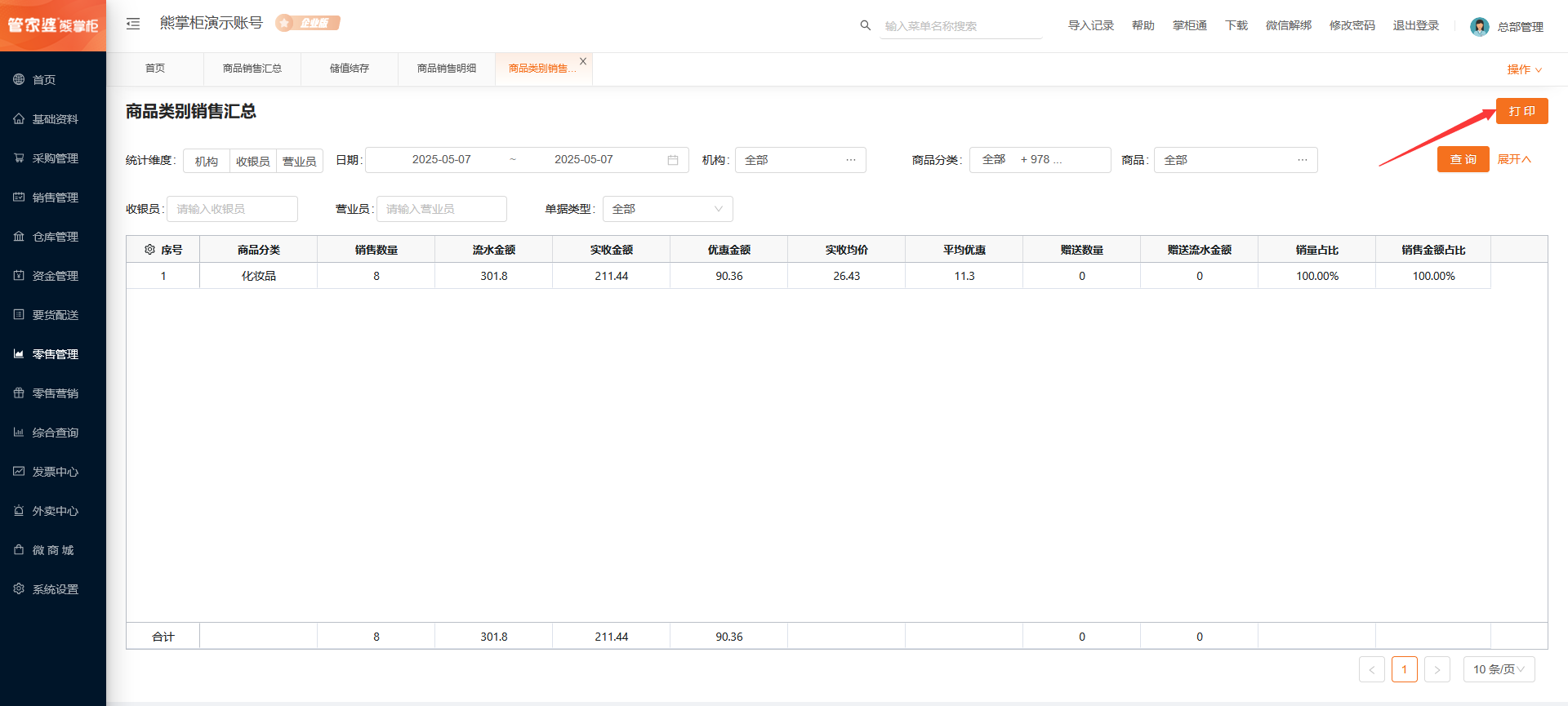
Task: Click the sidebar collapse menu icon
Action: click(133, 24)
